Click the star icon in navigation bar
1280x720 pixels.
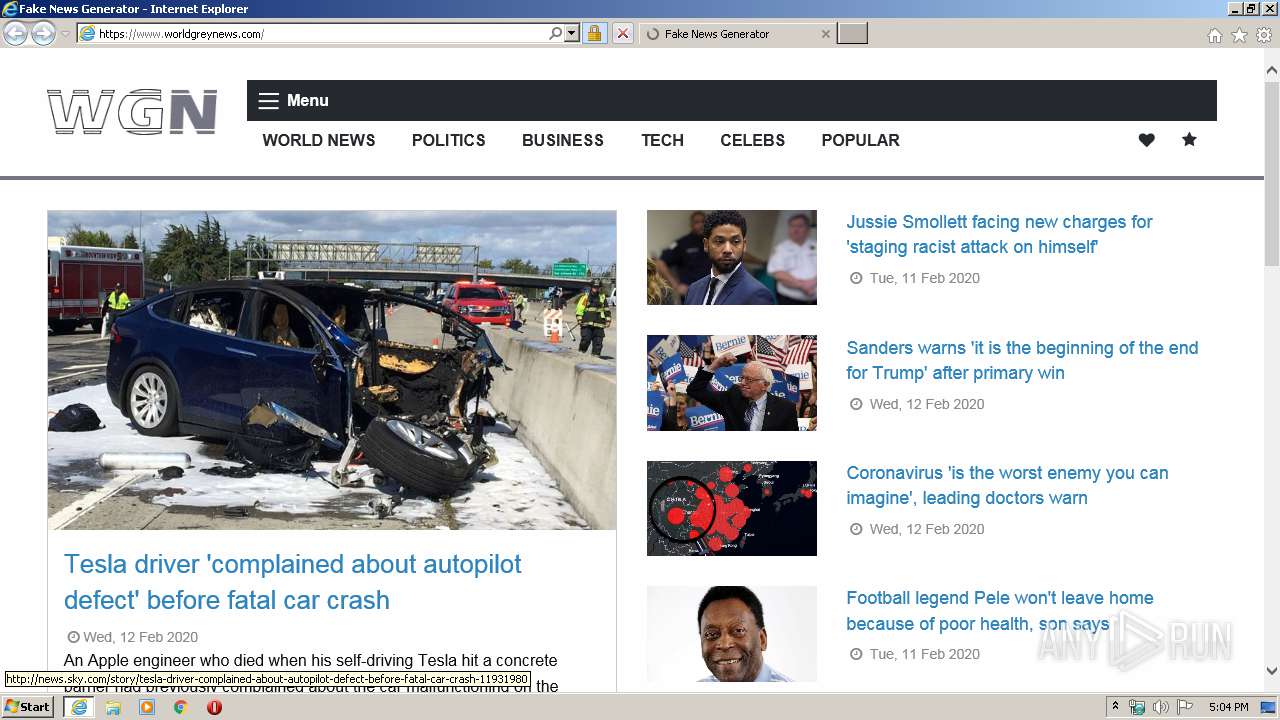tap(1189, 139)
